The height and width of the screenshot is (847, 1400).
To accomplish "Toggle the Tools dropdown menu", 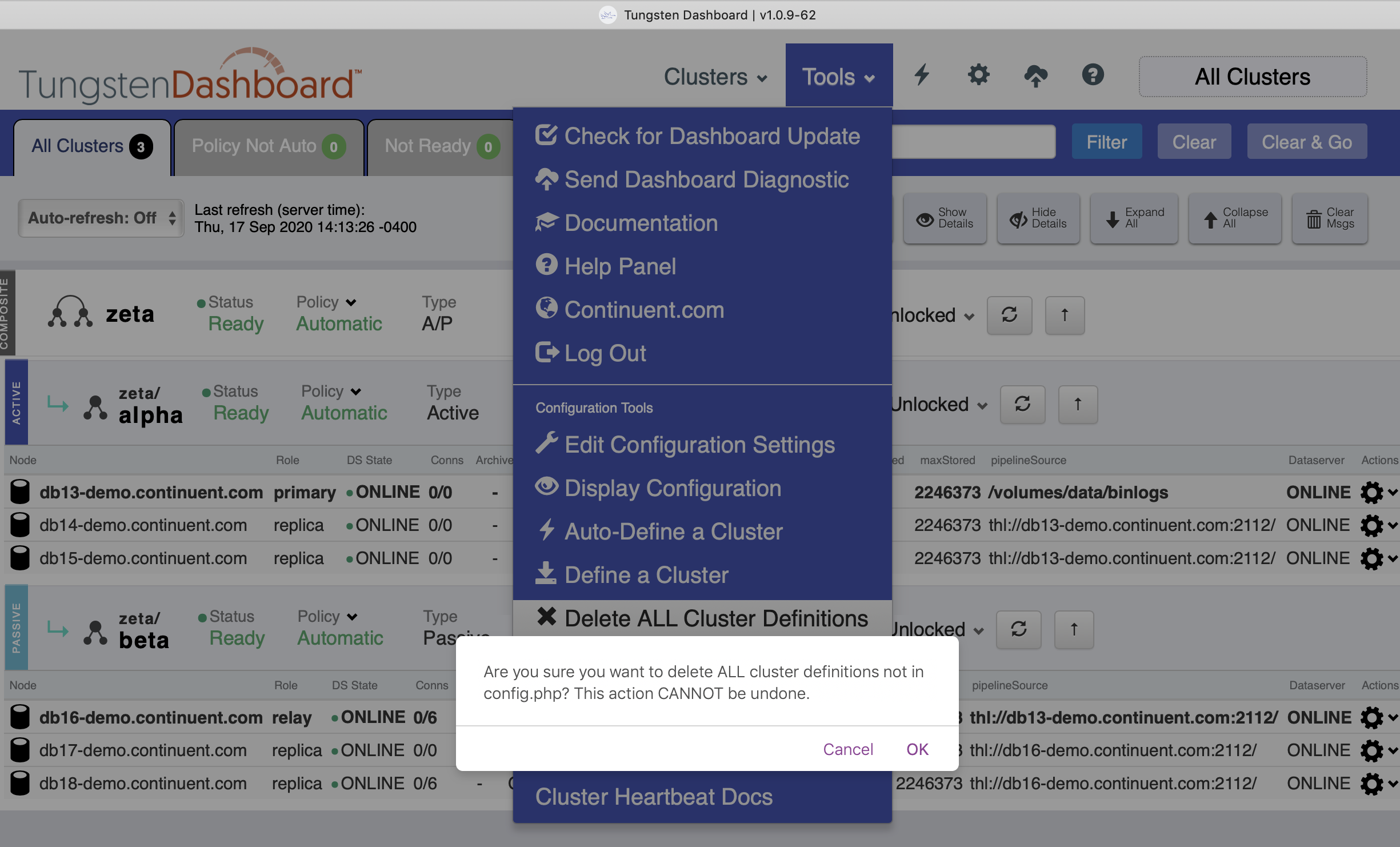I will tap(839, 75).
